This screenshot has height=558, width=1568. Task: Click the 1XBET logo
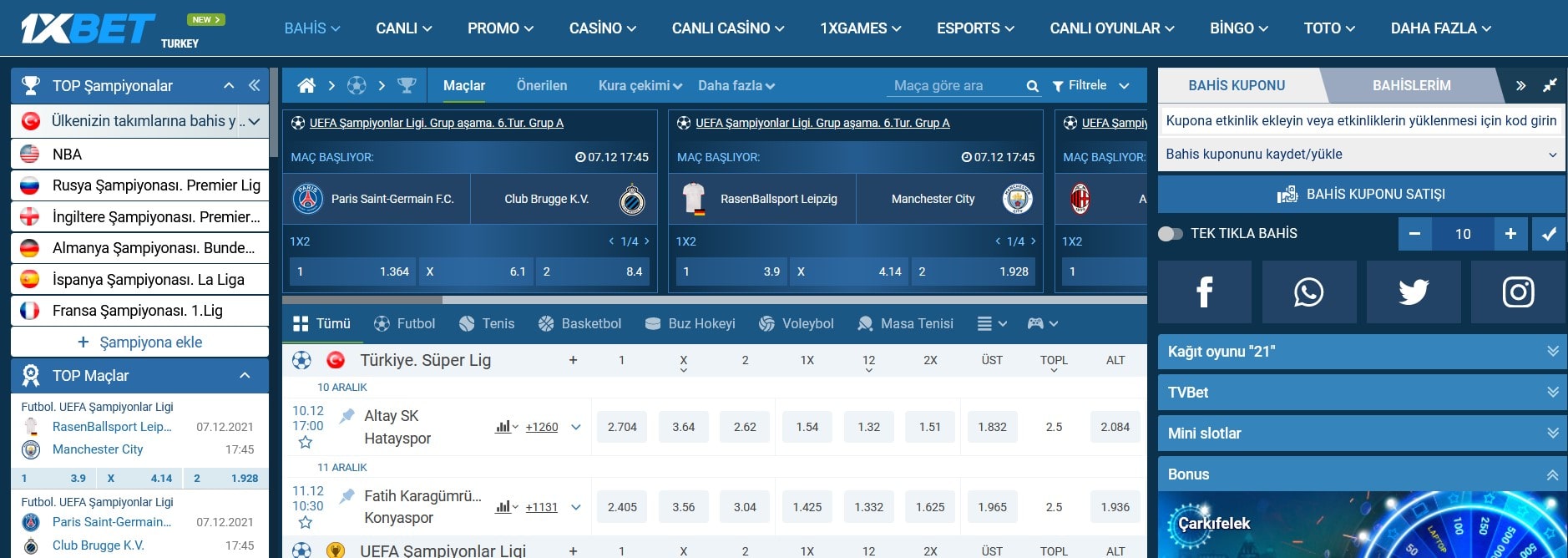(x=88, y=28)
